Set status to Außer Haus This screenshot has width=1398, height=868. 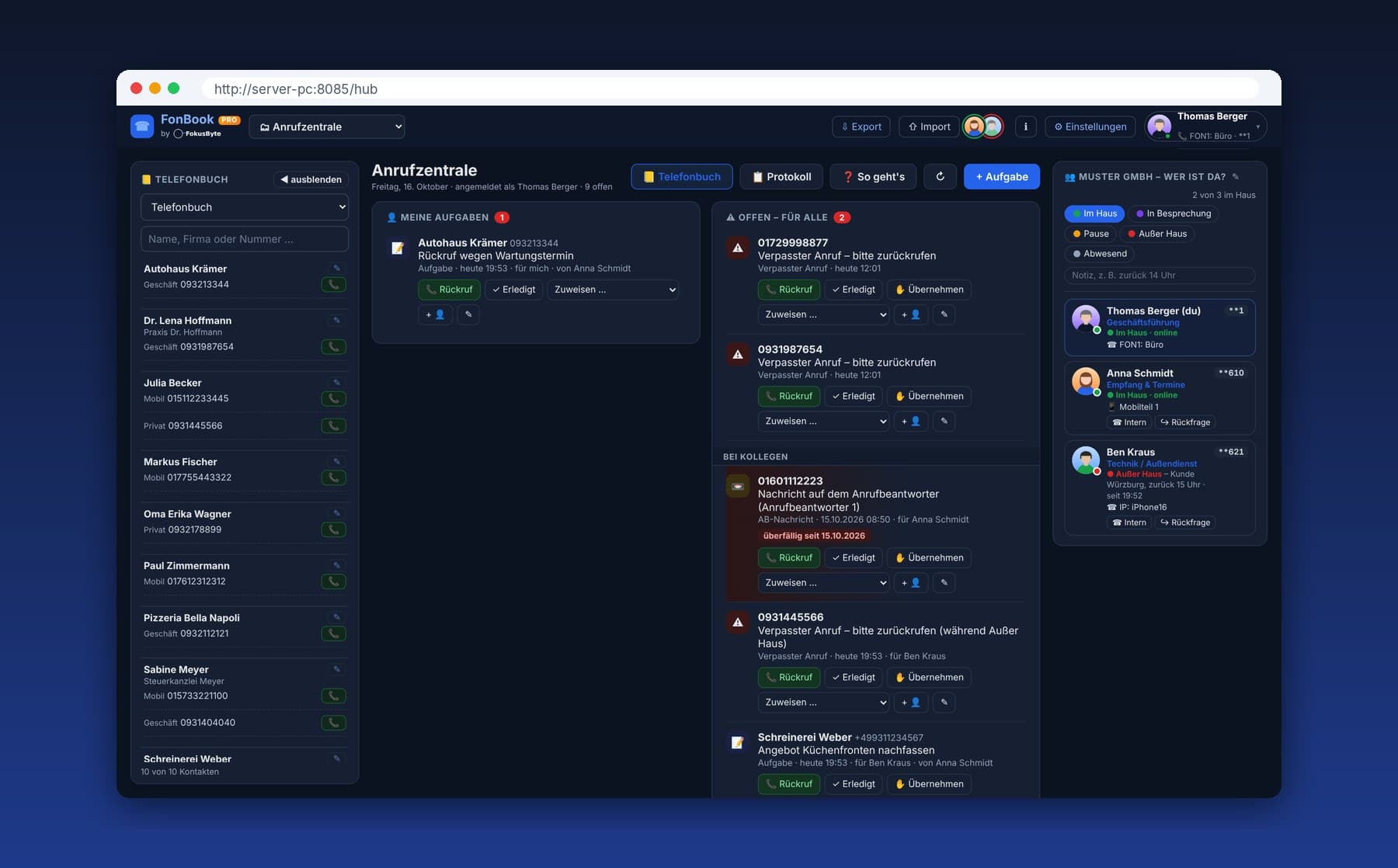point(1157,234)
